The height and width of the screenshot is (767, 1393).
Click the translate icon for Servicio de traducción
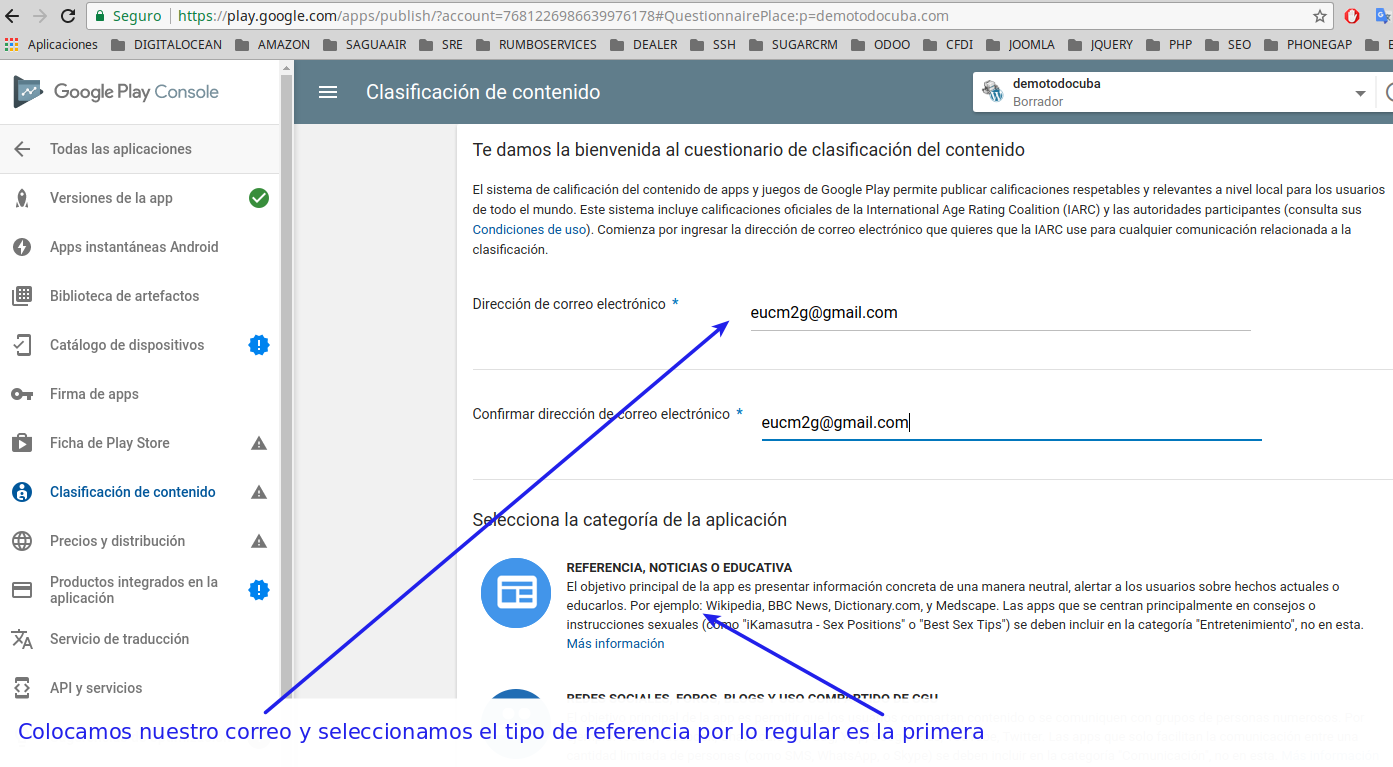tap(22, 639)
